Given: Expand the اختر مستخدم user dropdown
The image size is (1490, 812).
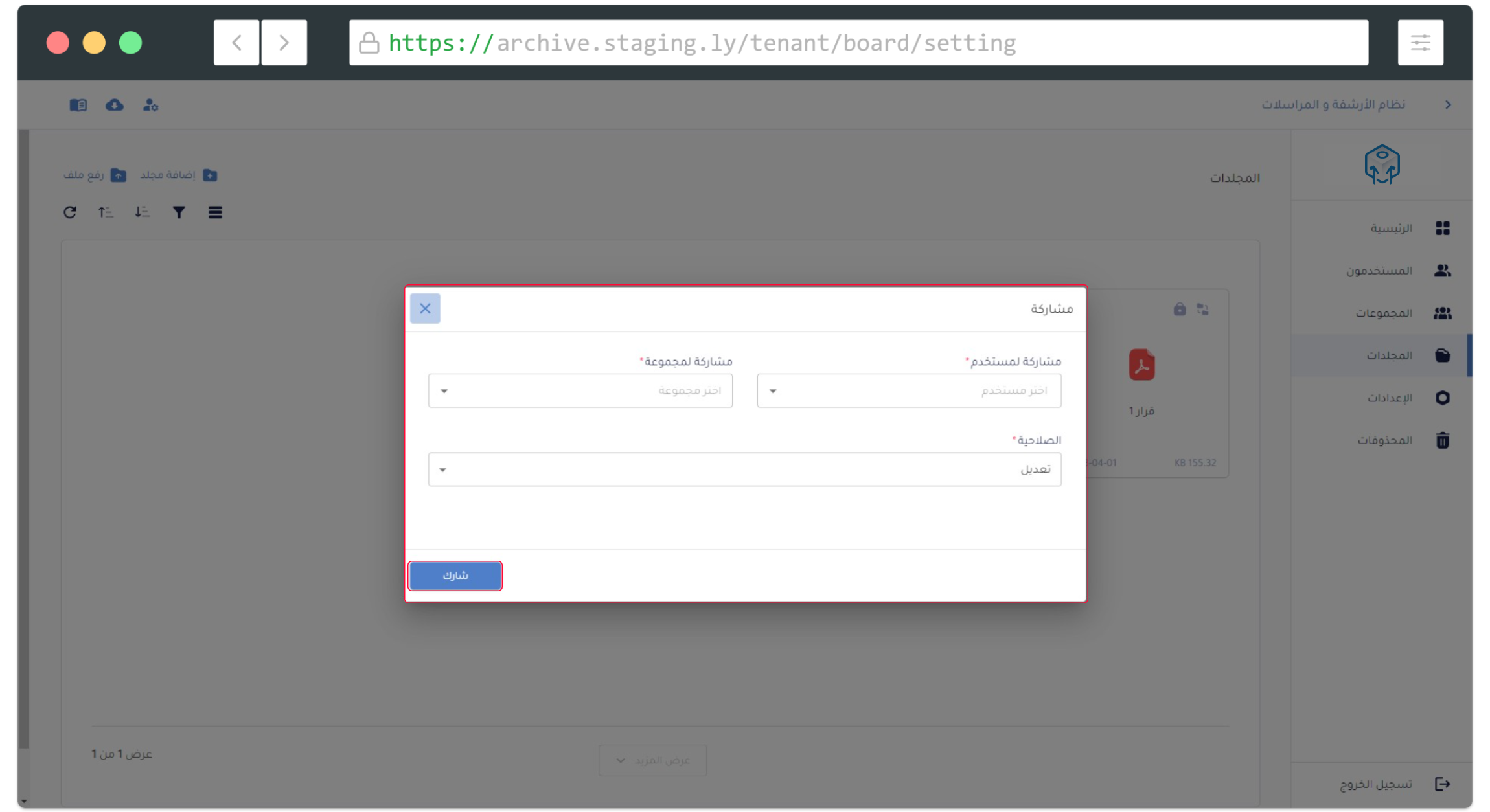Looking at the screenshot, I should tap(908, 390).
